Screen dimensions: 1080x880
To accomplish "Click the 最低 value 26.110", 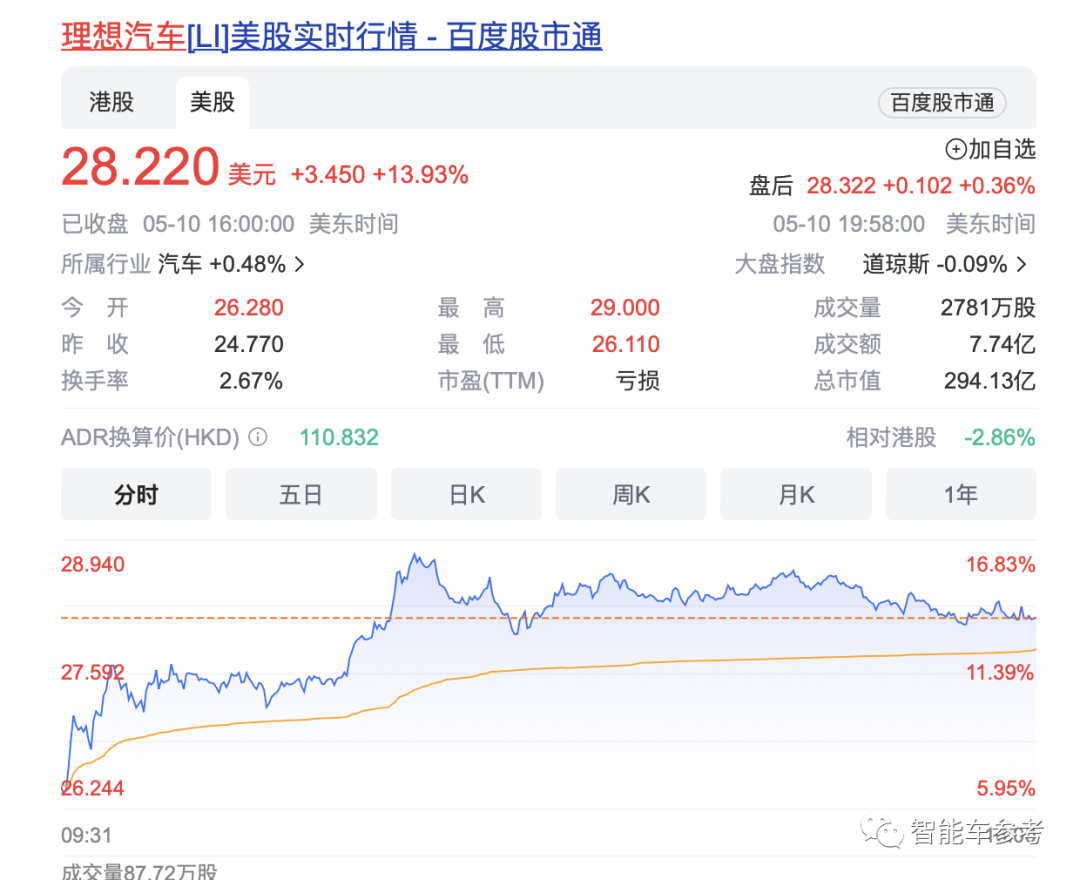I will tap(625, 344).
